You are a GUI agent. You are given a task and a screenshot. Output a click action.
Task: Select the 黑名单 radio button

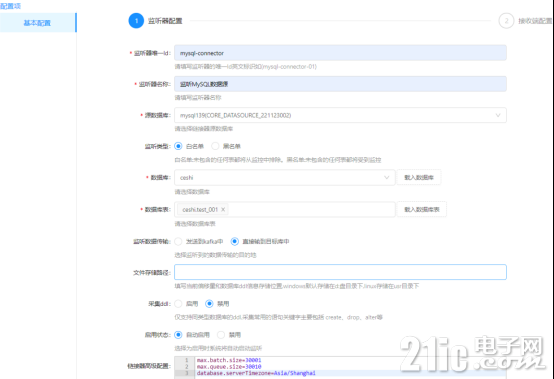click(215, 146)
